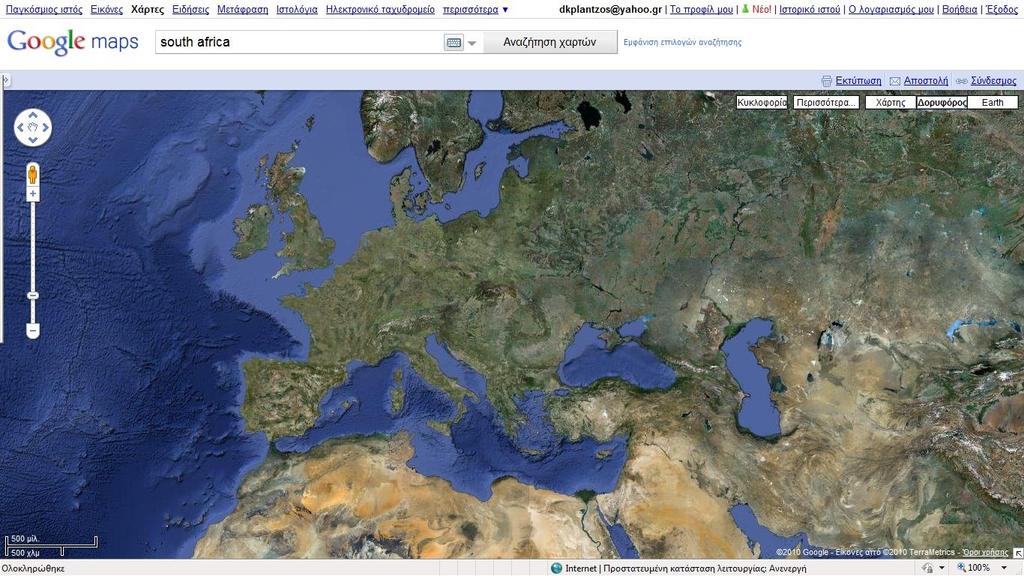Open the Το προφίλ μου link

[701, 10]
